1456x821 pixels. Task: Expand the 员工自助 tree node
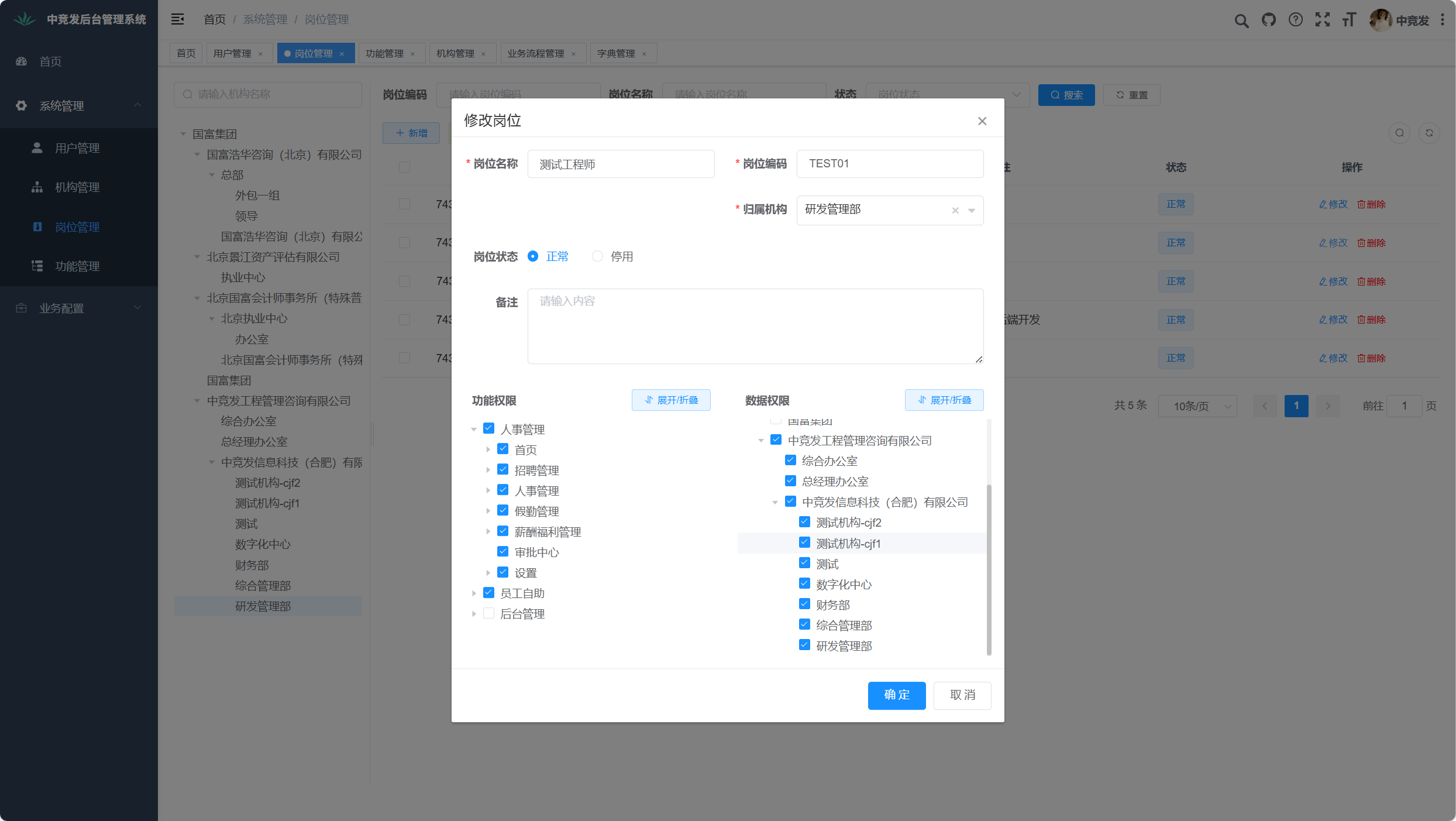pos(474,593)
